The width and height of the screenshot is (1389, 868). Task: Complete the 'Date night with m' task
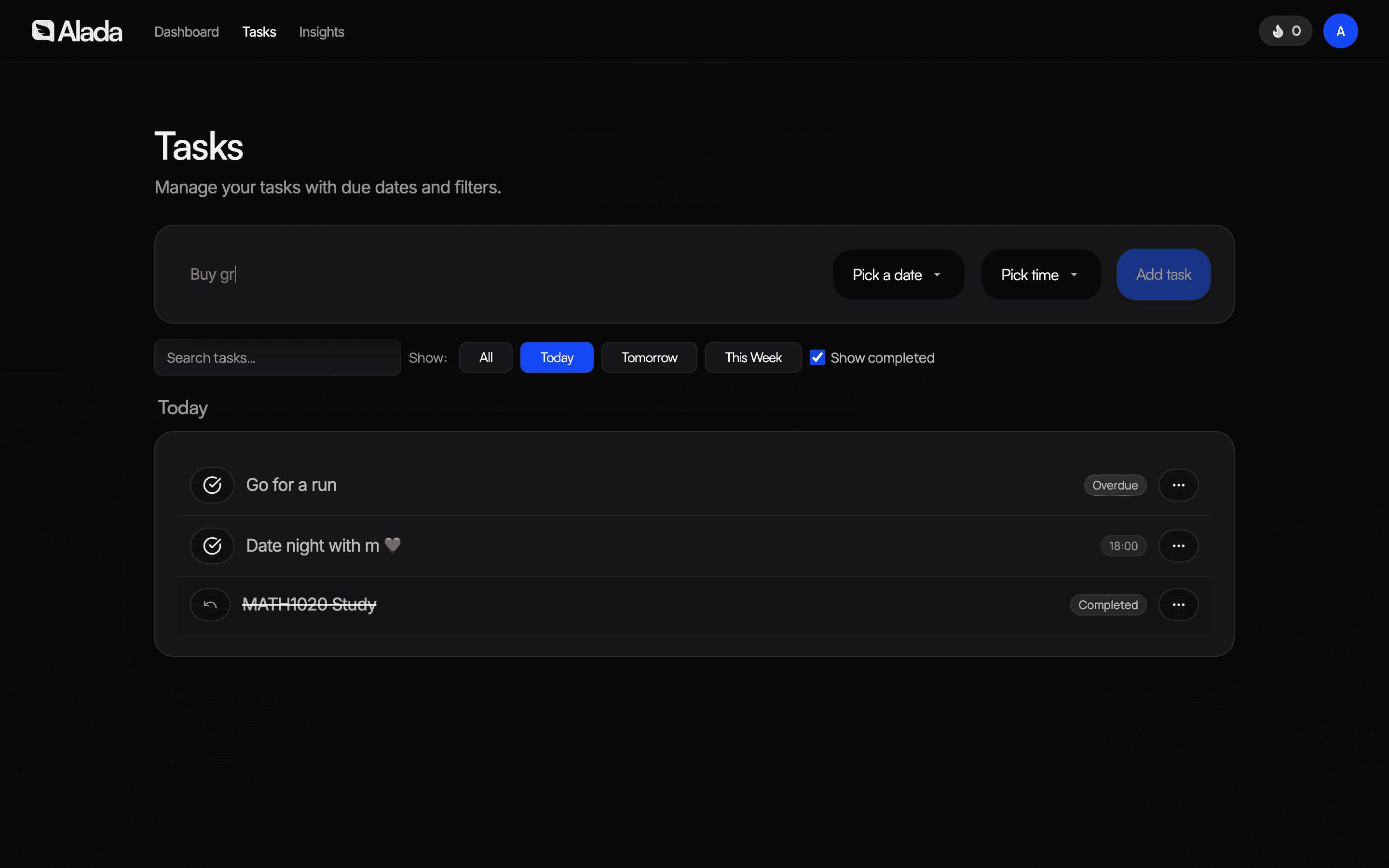212,545
